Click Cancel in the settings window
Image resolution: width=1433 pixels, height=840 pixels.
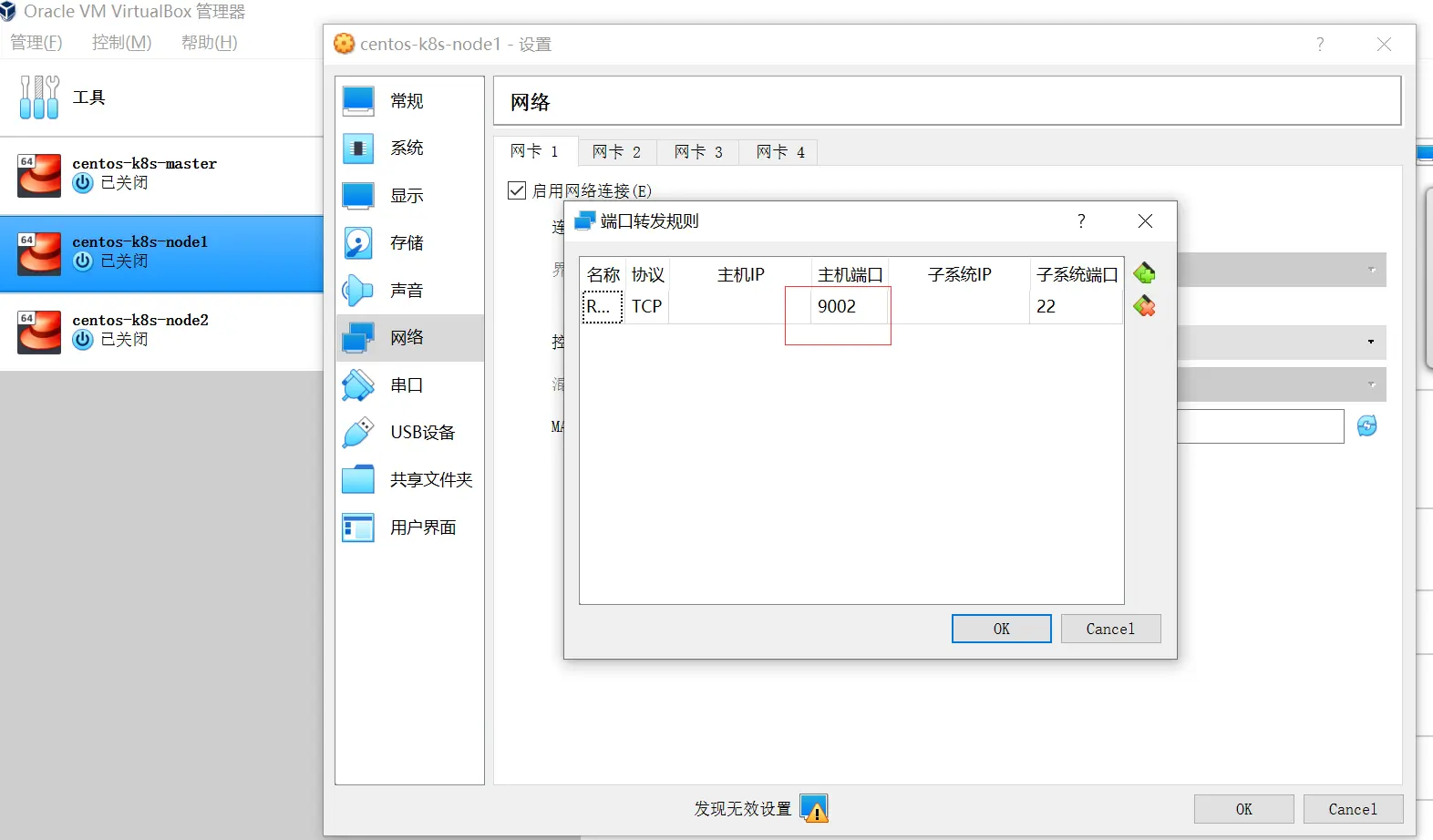(x=1354, y=809)
